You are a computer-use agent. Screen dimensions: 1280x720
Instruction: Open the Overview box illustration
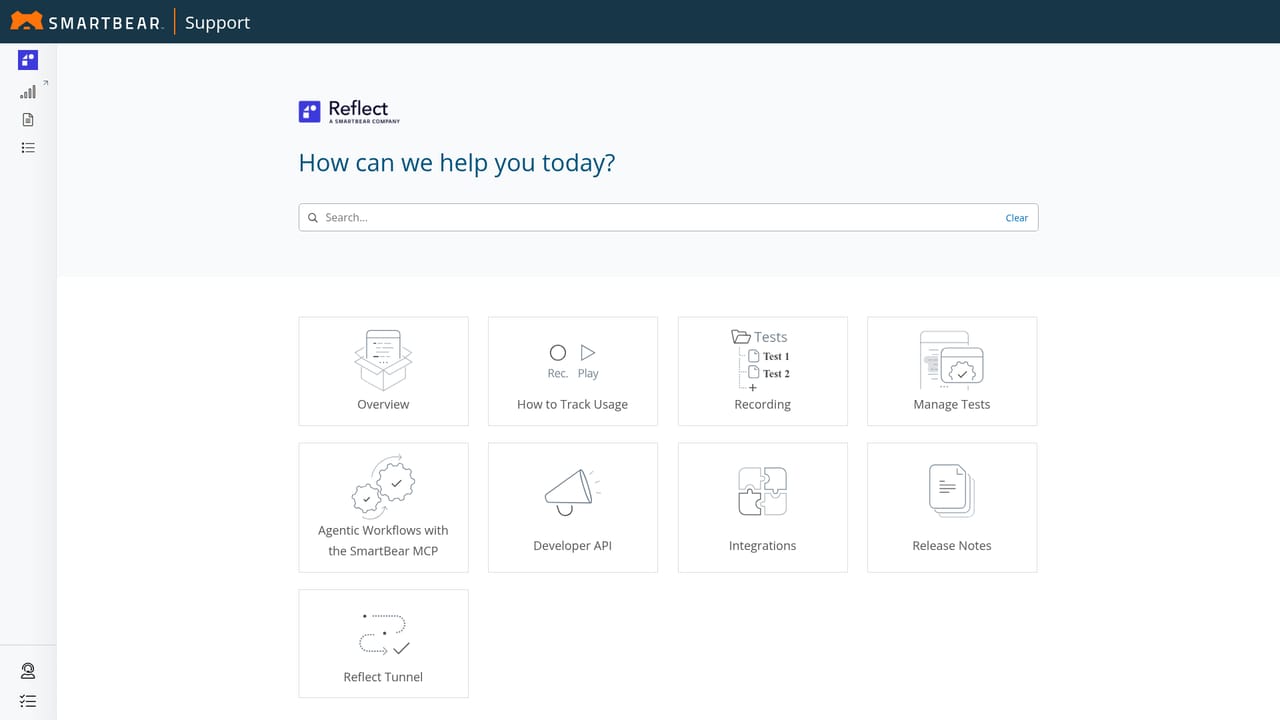tap(383, 360)
